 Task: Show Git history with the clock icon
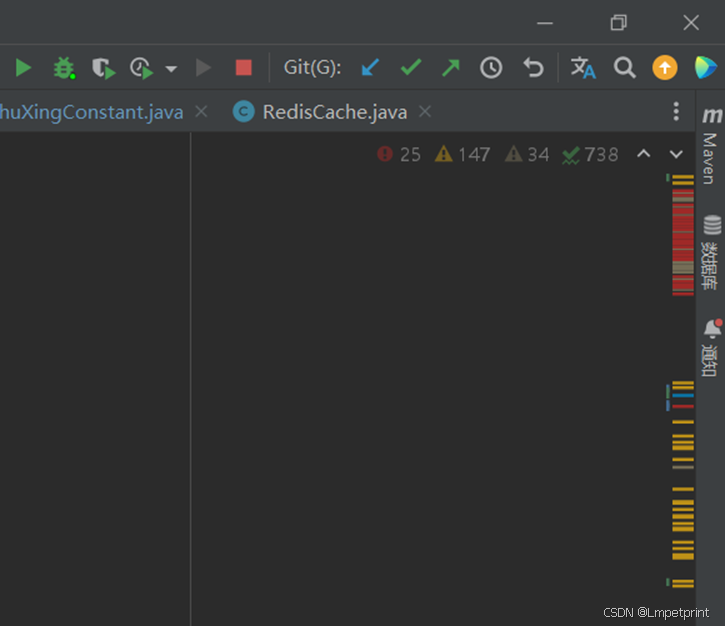click(x=491, y=68)
